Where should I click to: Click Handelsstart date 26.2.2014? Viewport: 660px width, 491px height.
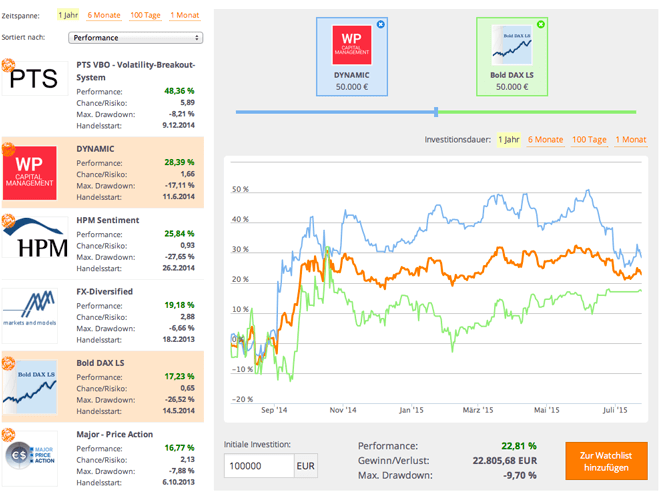point(178,268)
